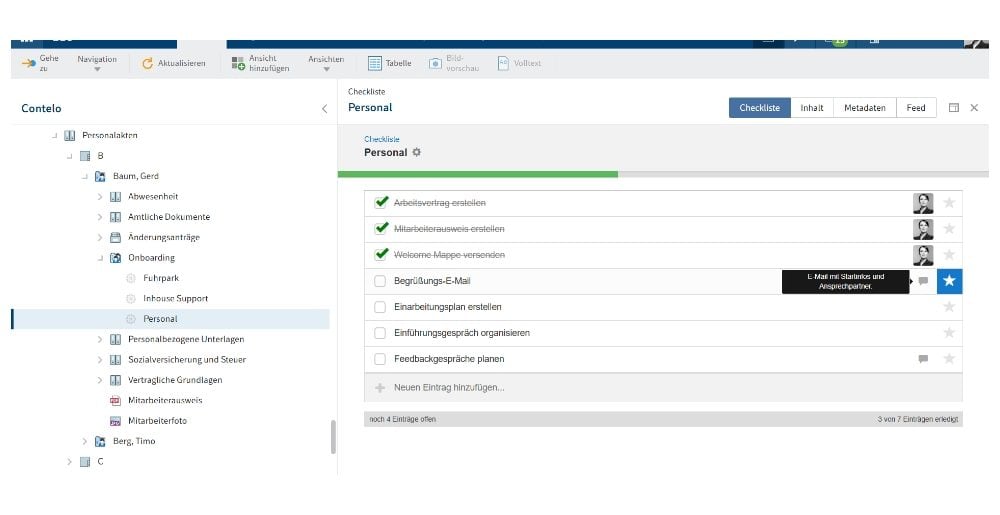The width and height of the screenshot is (1000, 515).
Task: Click the Begrüßungs-E-Mail entry text
Action: [432, 281]
